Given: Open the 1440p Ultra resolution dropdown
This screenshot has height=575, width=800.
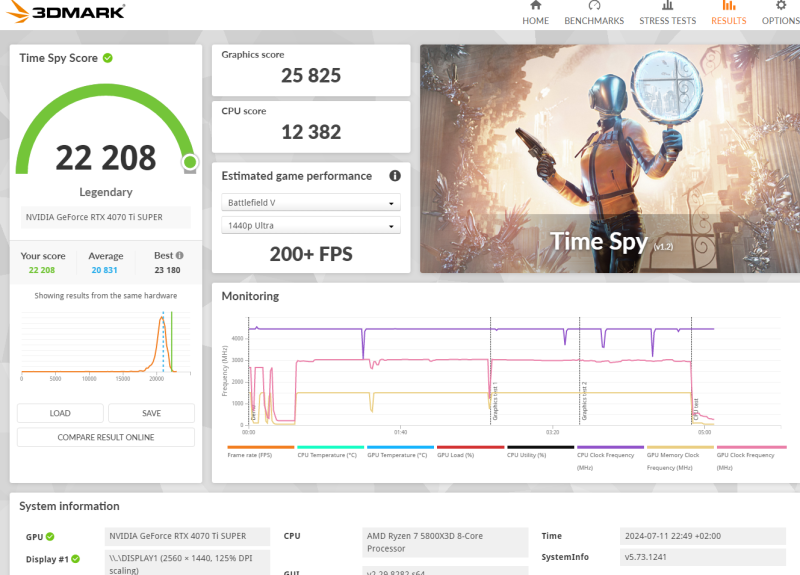Looking at the screenshot, I should coord(311,226).
